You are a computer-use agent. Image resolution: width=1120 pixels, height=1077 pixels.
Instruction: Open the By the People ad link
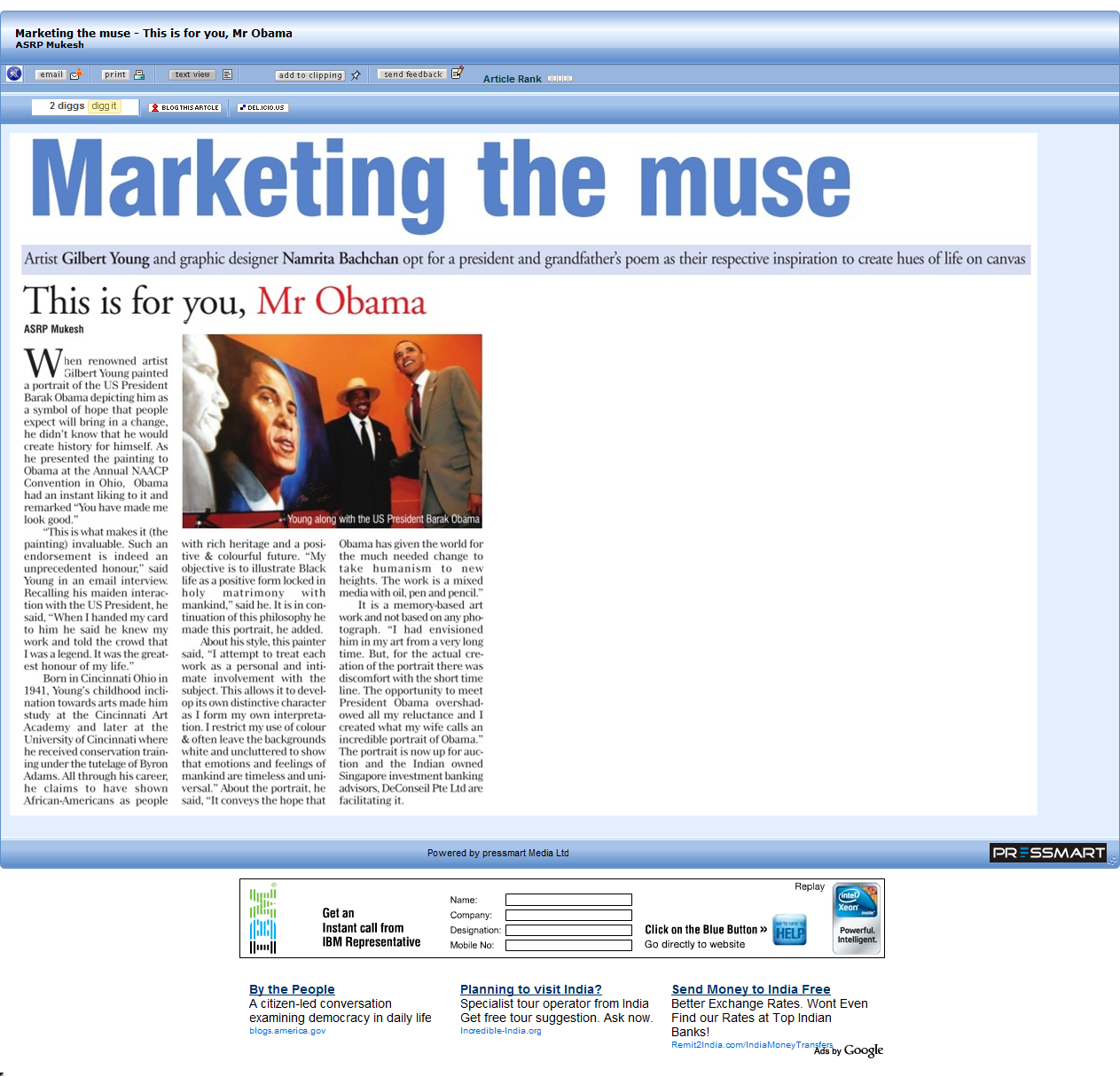pos(292,989)
